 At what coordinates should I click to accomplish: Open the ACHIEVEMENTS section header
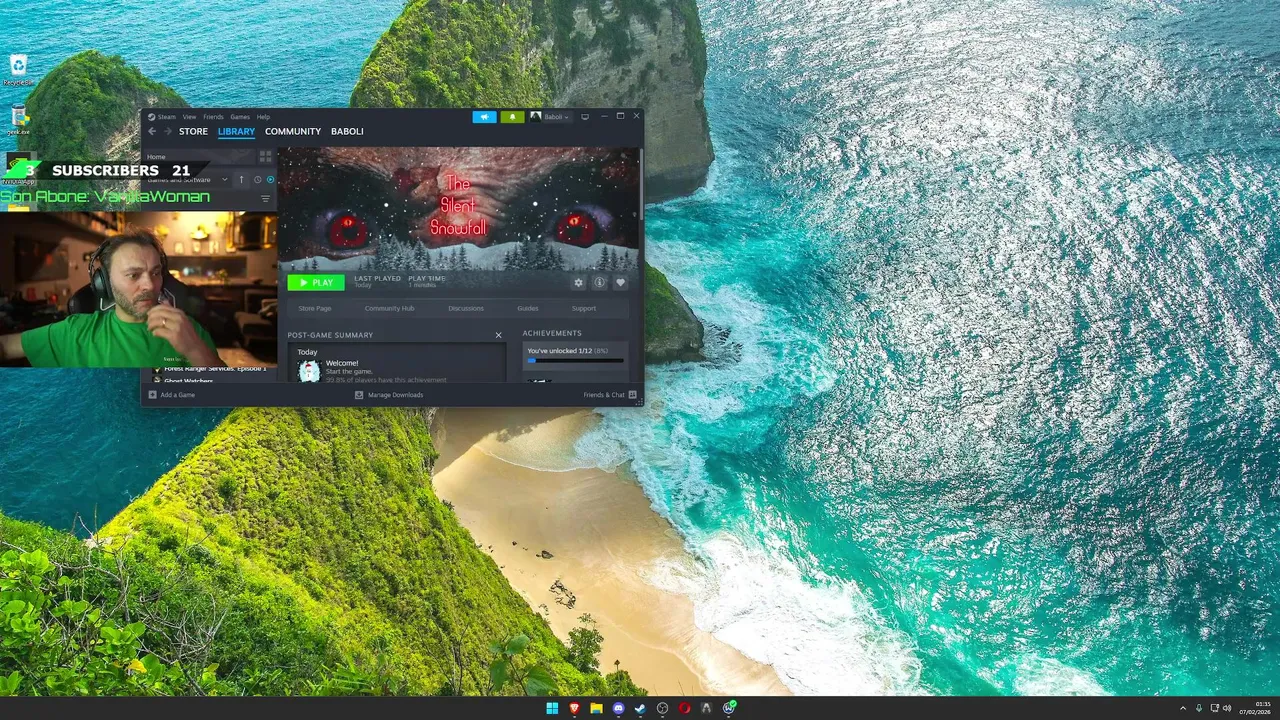pos(552,333)
